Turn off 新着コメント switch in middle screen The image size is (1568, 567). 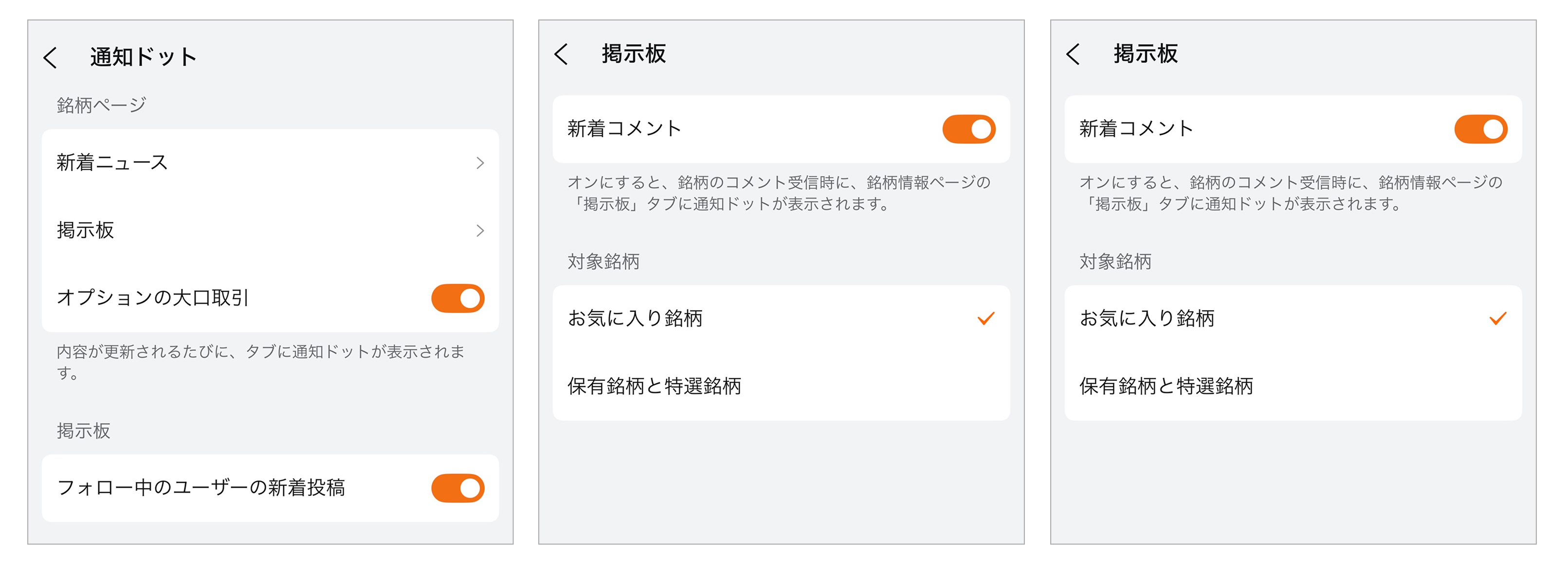[x=968, y=129]
